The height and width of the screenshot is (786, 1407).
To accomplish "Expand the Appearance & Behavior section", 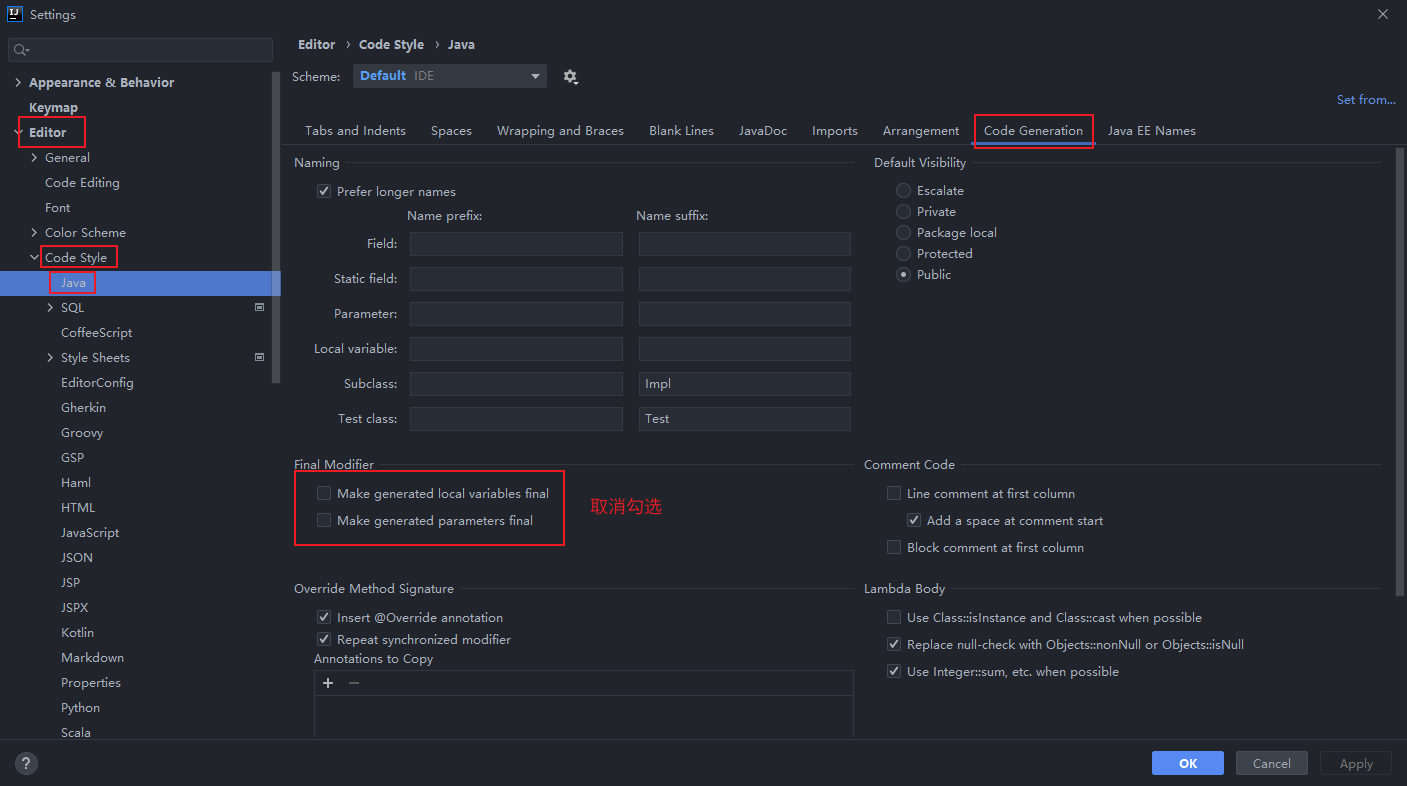I will click(x=17, y=83).
